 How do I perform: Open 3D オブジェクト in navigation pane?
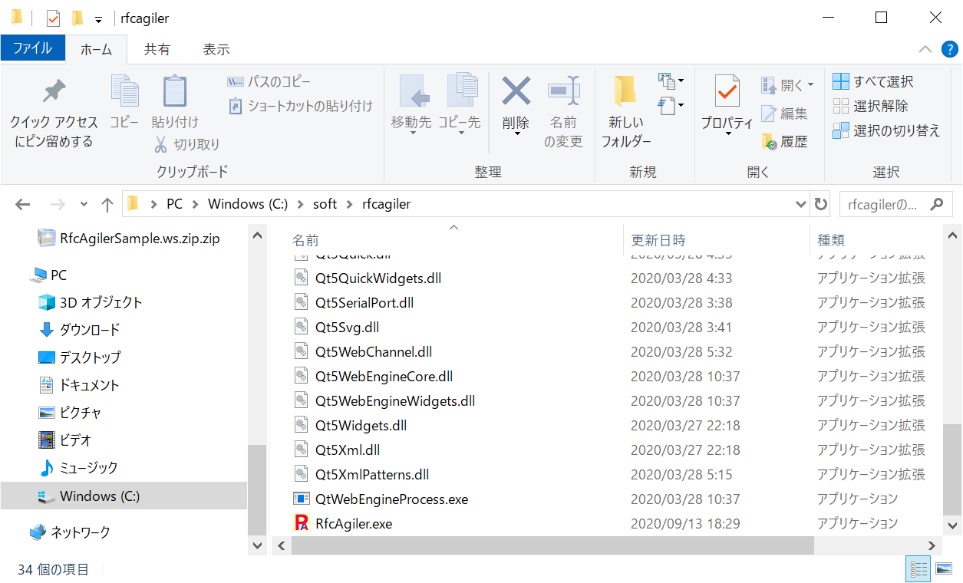pos(90,302)
